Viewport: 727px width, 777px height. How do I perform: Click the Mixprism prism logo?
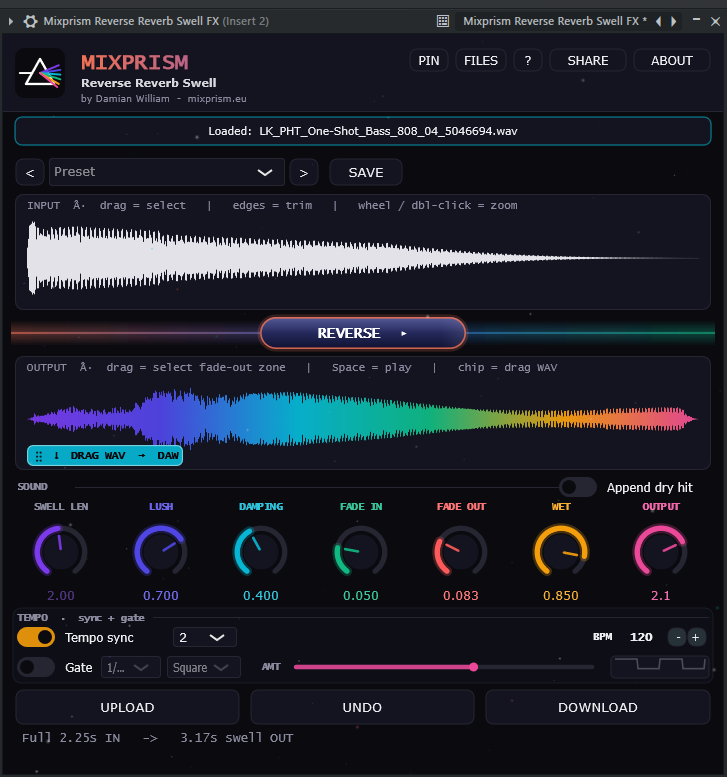pos(40,73)
